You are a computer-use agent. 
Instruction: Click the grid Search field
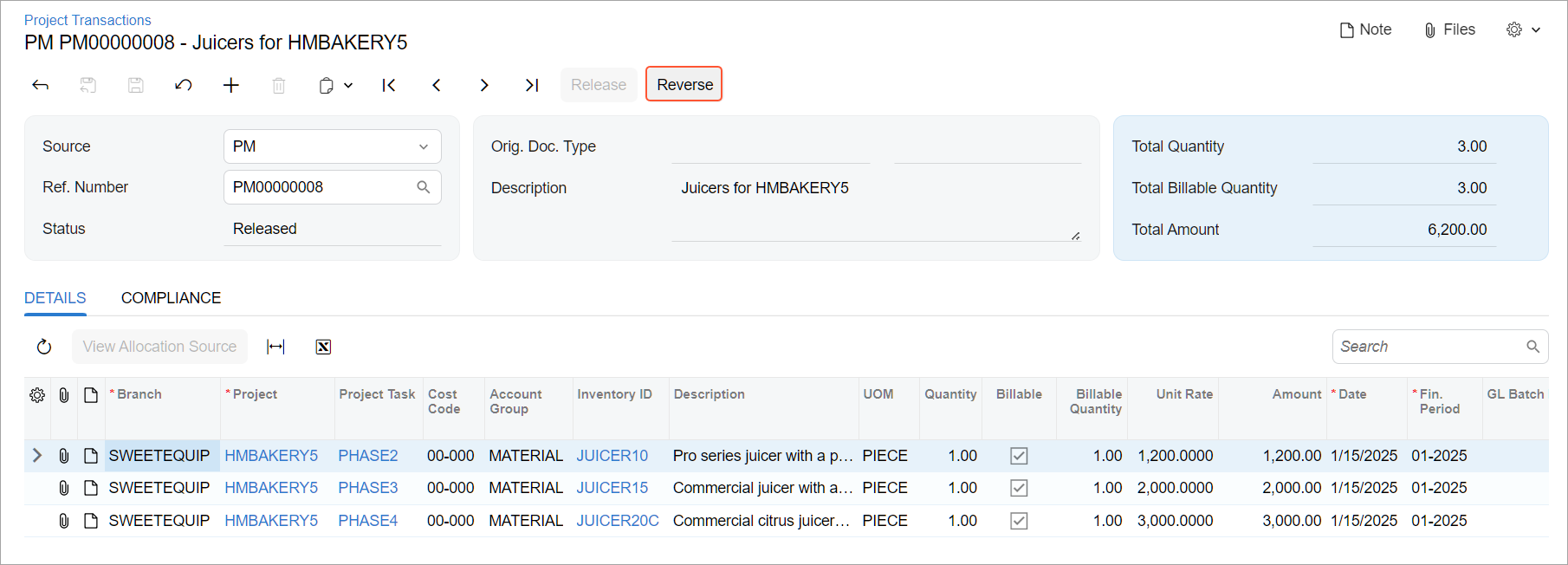pyautogui.click(x=1429, y=347)
